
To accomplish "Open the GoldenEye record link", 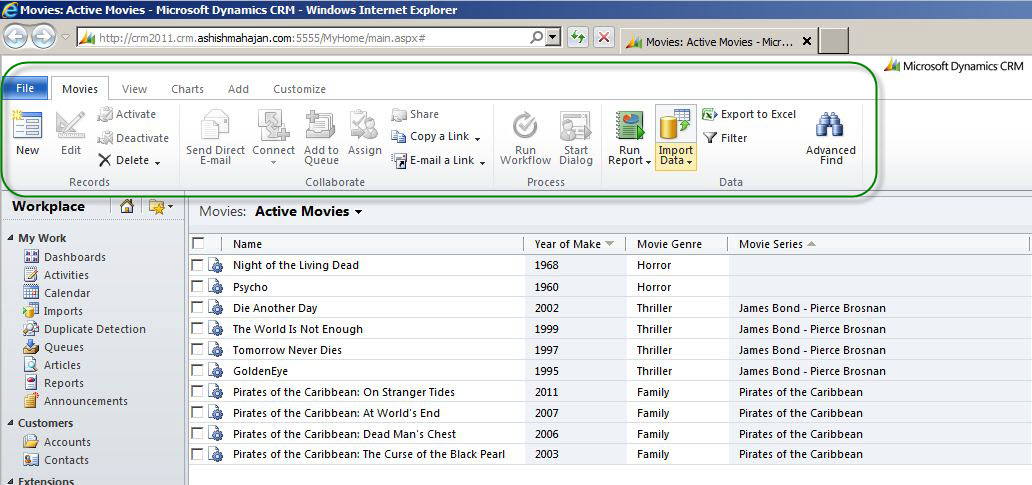I will [260, 371].
